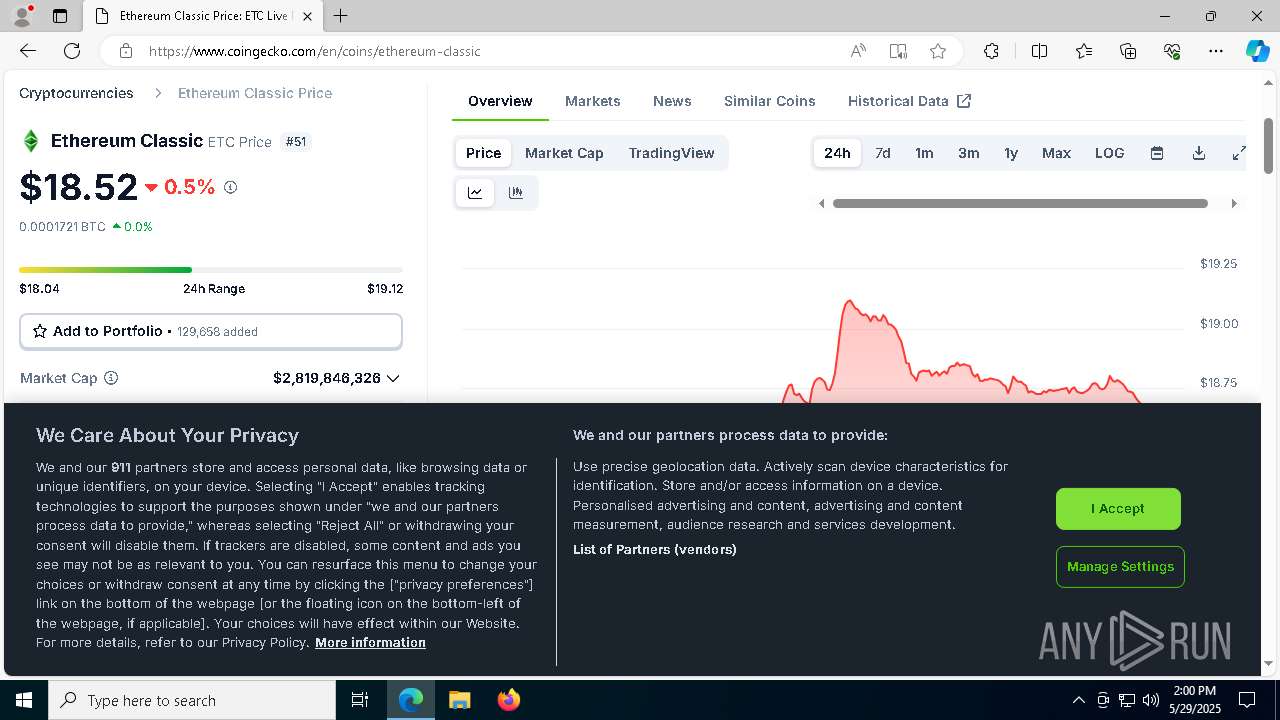Viewport: 1280px width, 720px height.
Task: Select the TradingView chart mode
Action: coord(672,153)
